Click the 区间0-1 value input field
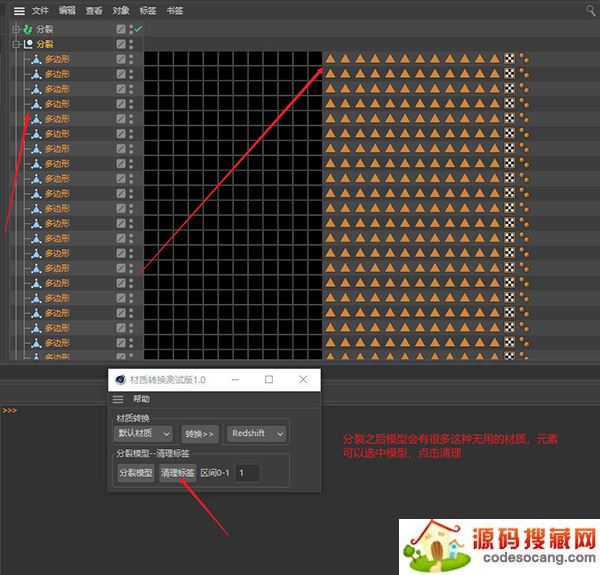 pyautogui.click(x=248, y=473)
